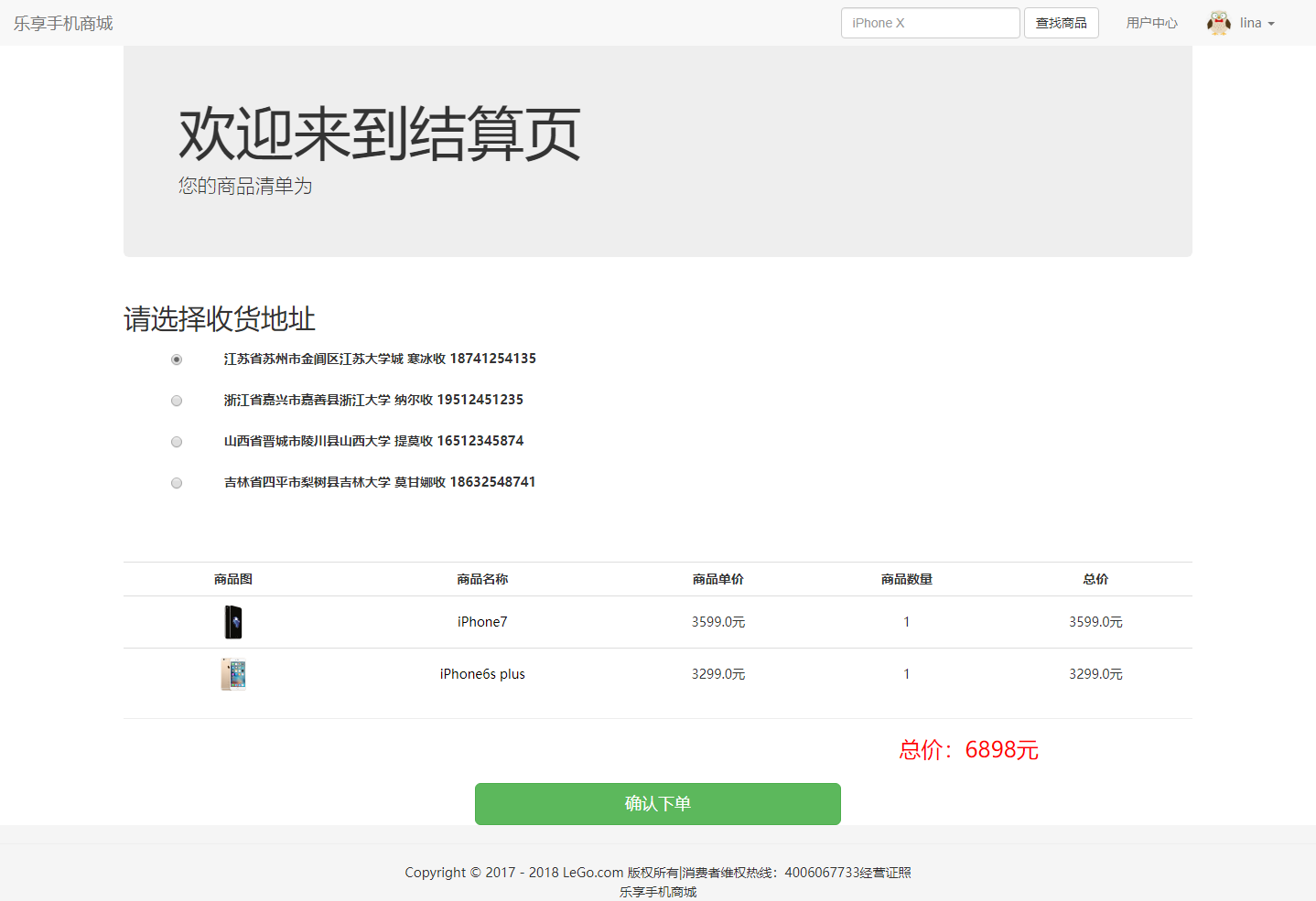Click the Copyright LeGo.com footer text
1316x901 pixels.
658,873
